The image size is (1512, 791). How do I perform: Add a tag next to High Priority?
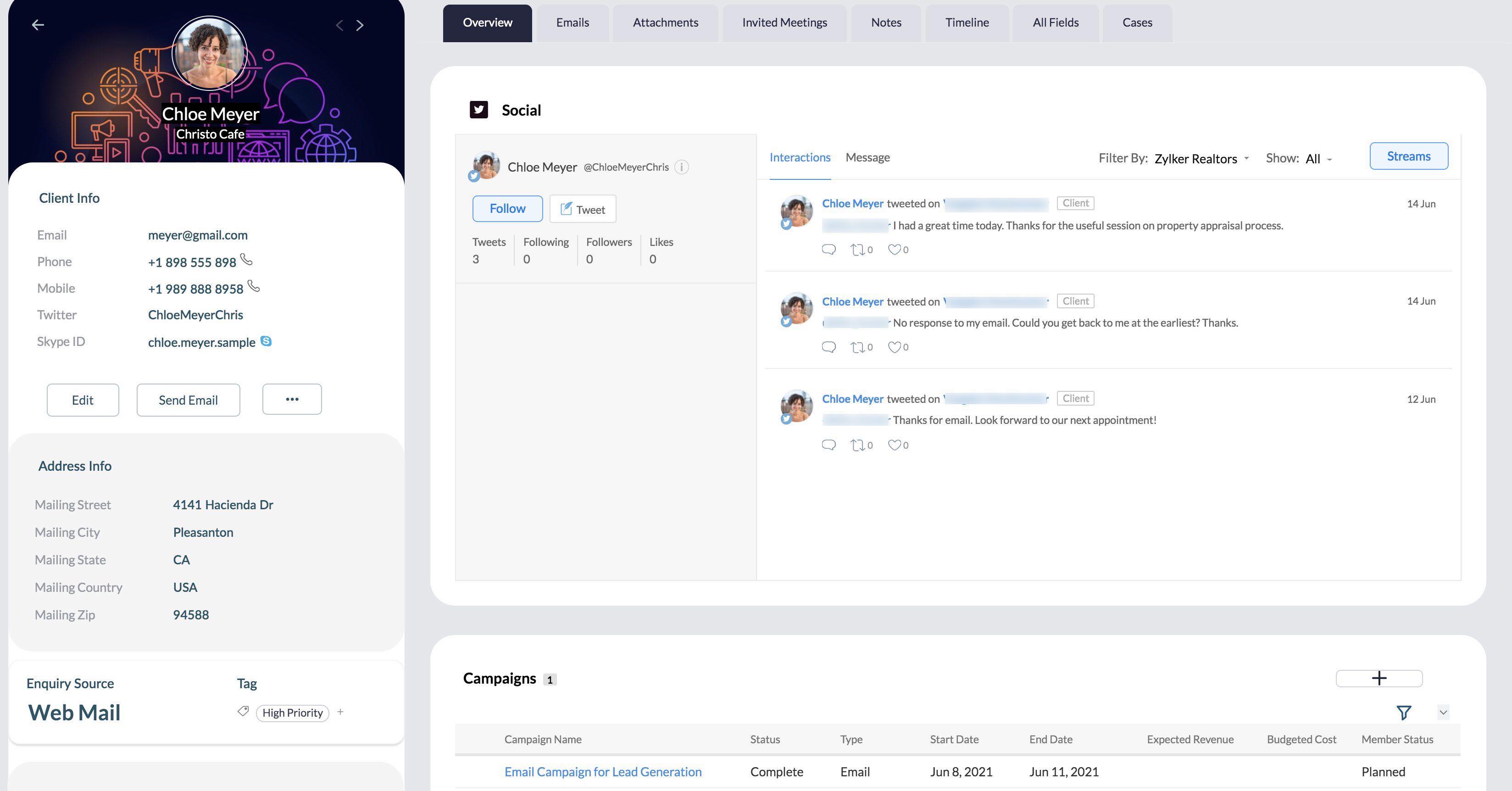(340, 711)
